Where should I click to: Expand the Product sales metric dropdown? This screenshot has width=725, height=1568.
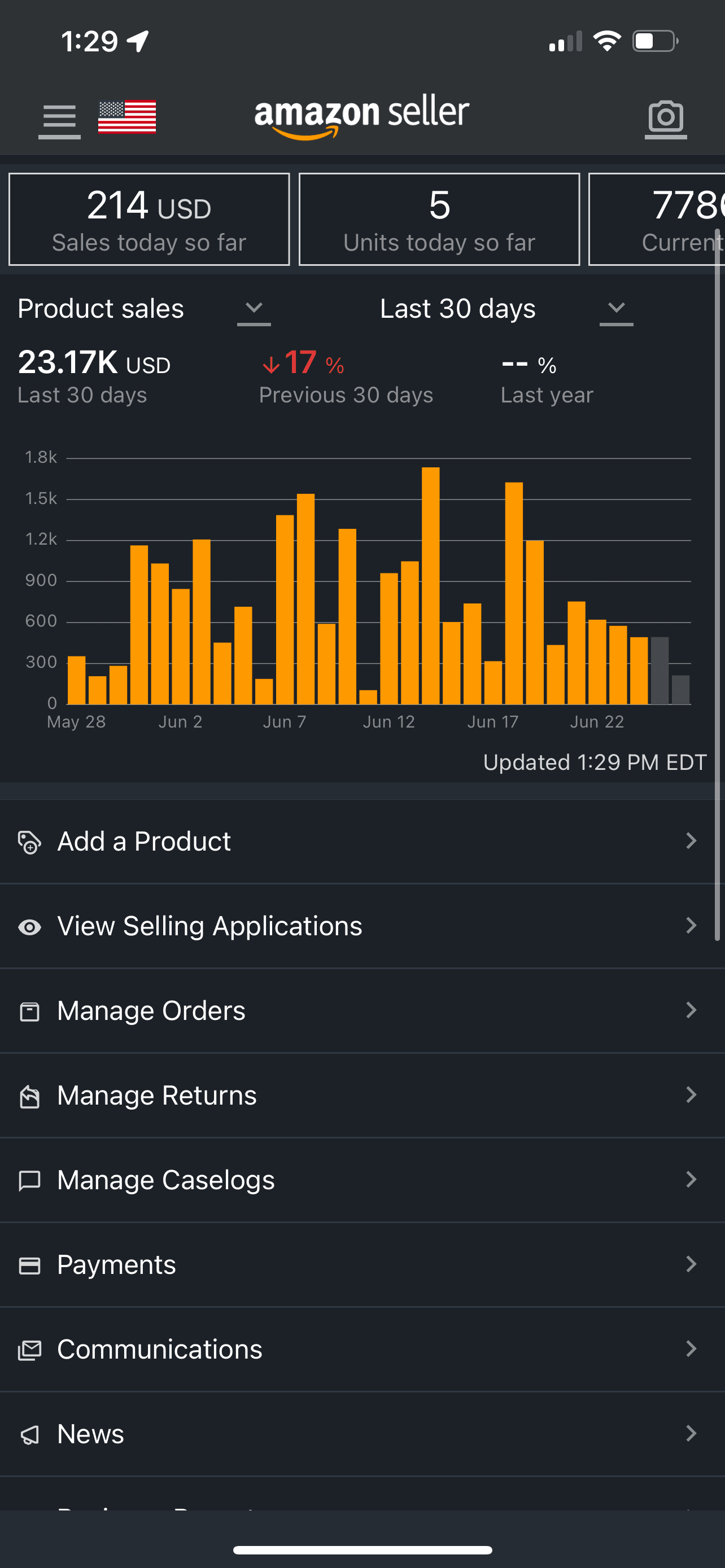pyautogui.click(x=254, y=309)
